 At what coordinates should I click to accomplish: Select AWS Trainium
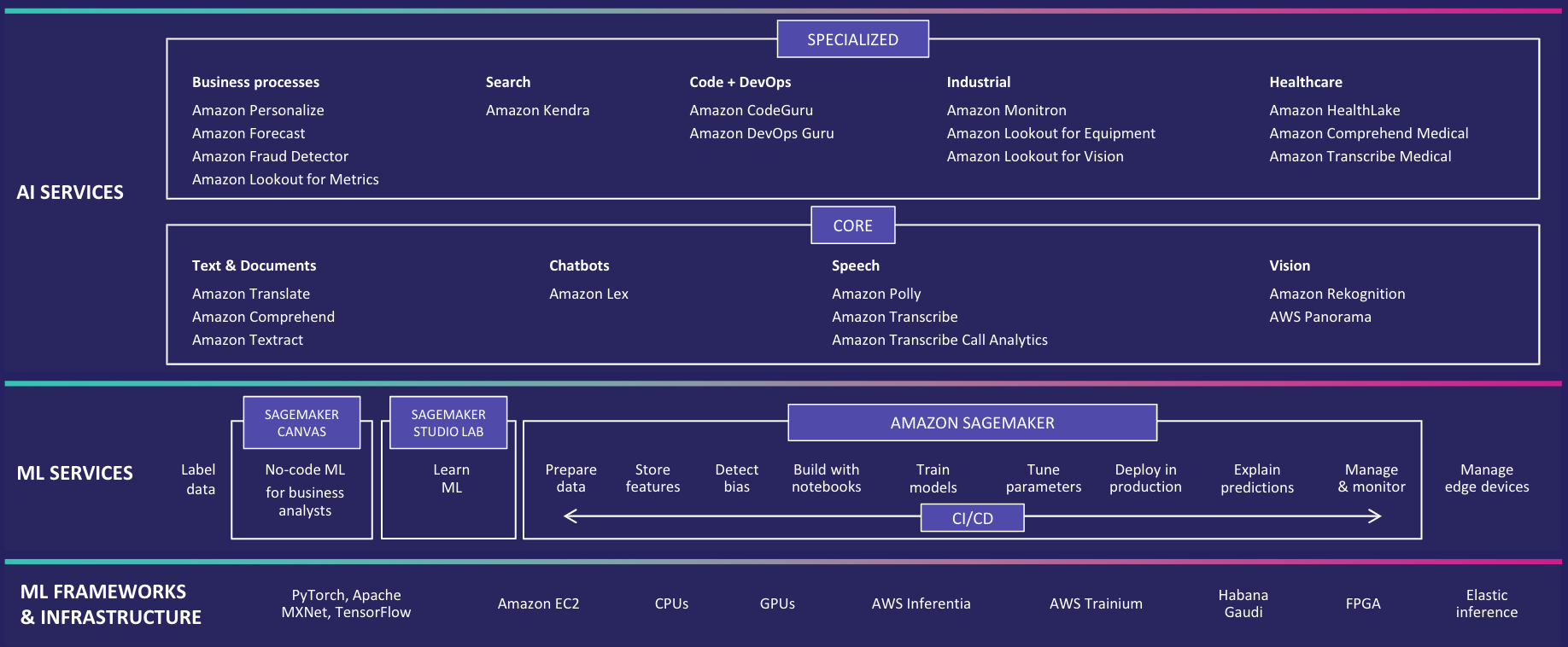click(1096, 603)
